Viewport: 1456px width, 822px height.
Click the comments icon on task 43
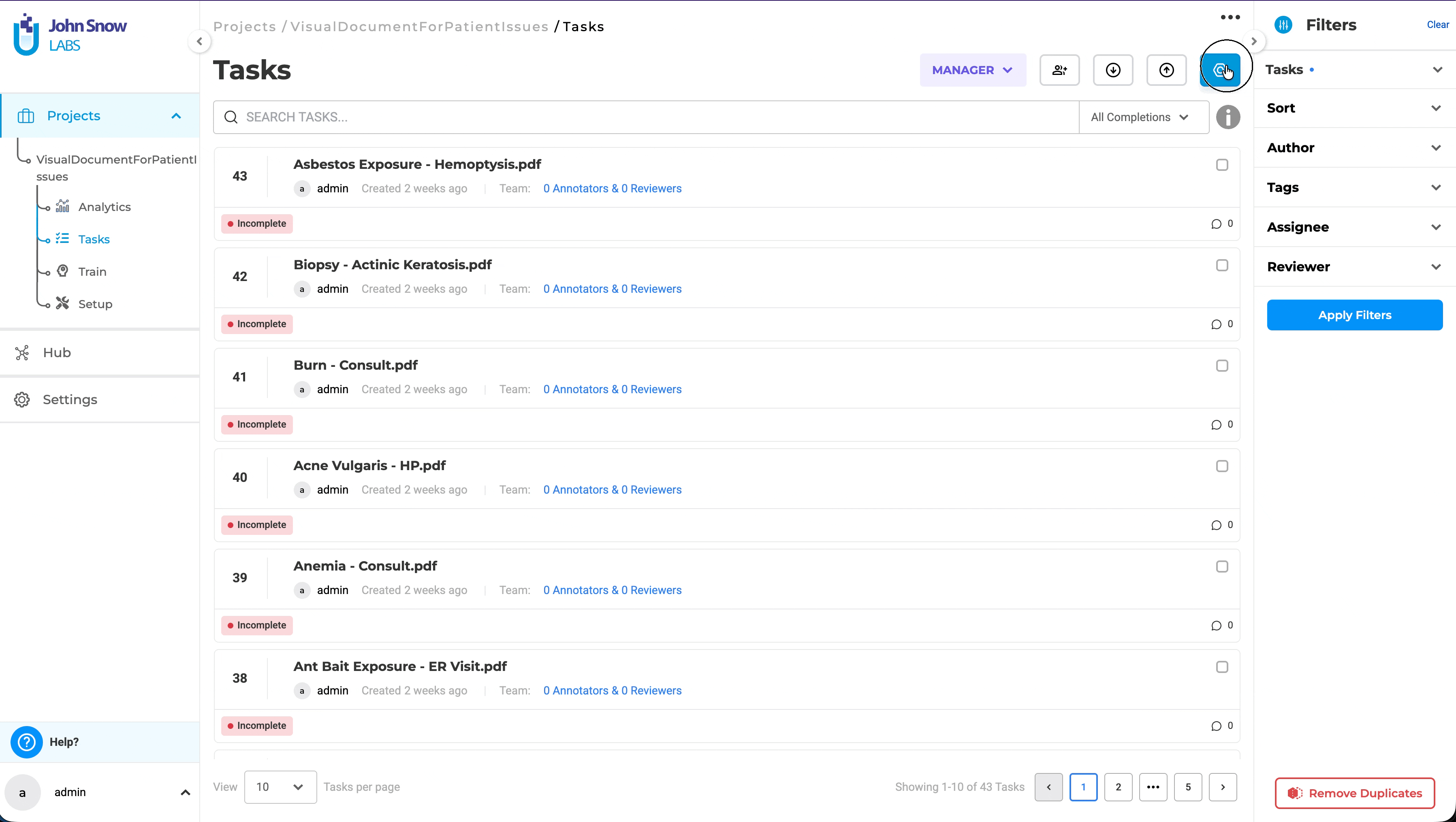[1216, 224]
